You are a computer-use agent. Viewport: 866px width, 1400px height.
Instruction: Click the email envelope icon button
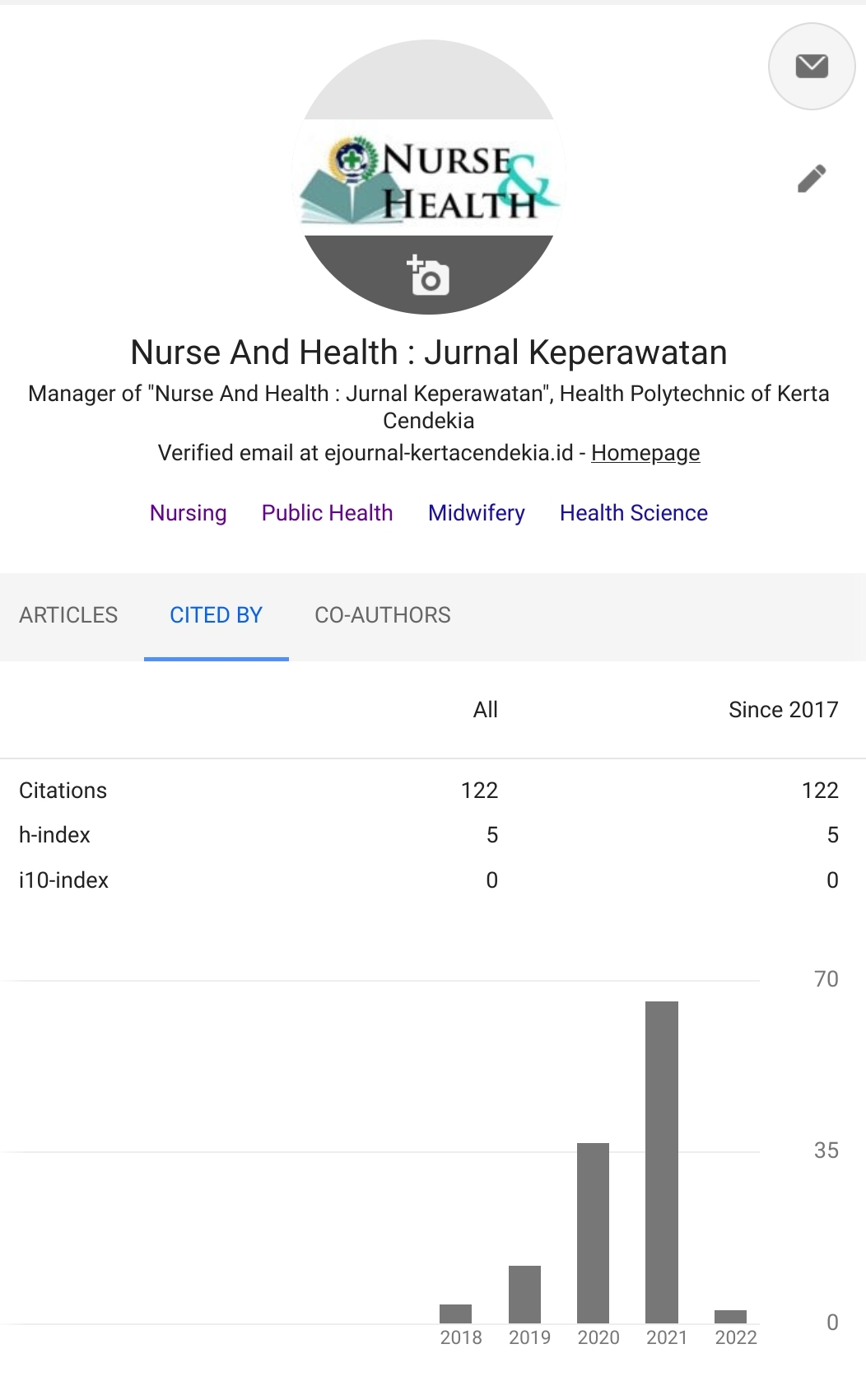(x=811, y=66)
